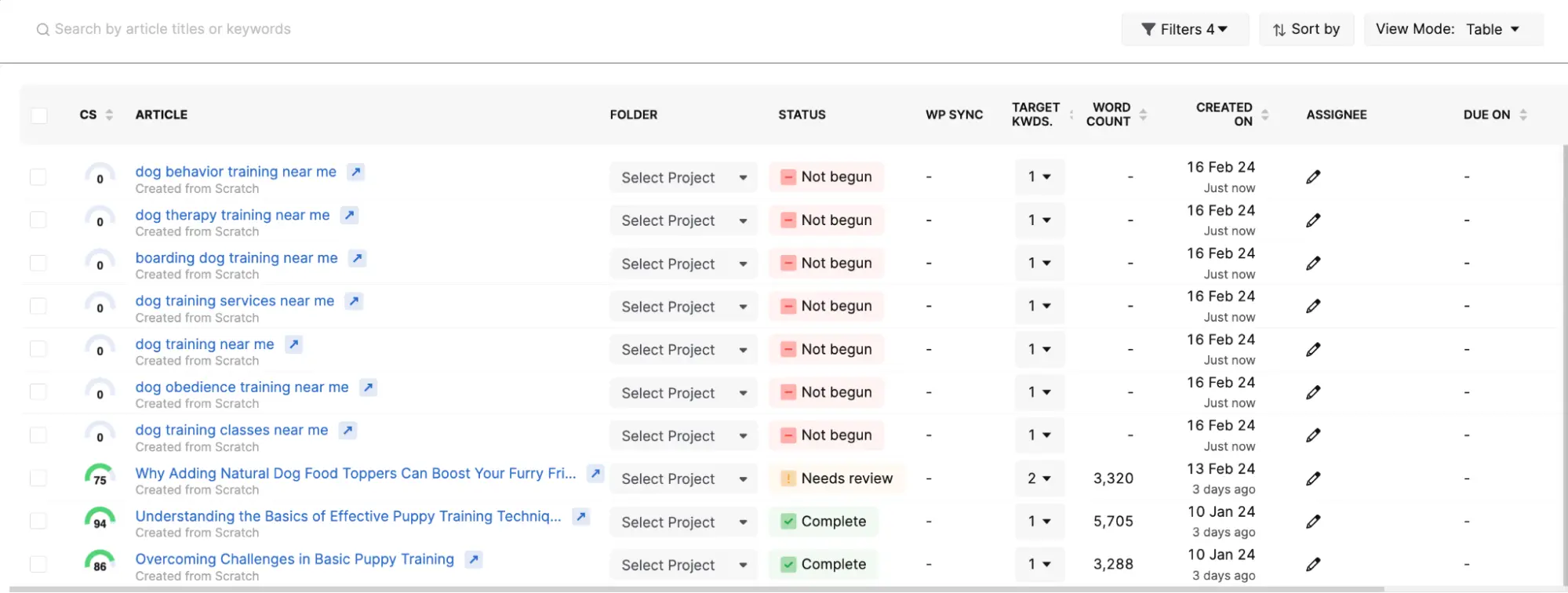Click the STATUS column header
The height and width of the screenshot is (593, 1568).
pyautogui.click(x=802, y=115)
